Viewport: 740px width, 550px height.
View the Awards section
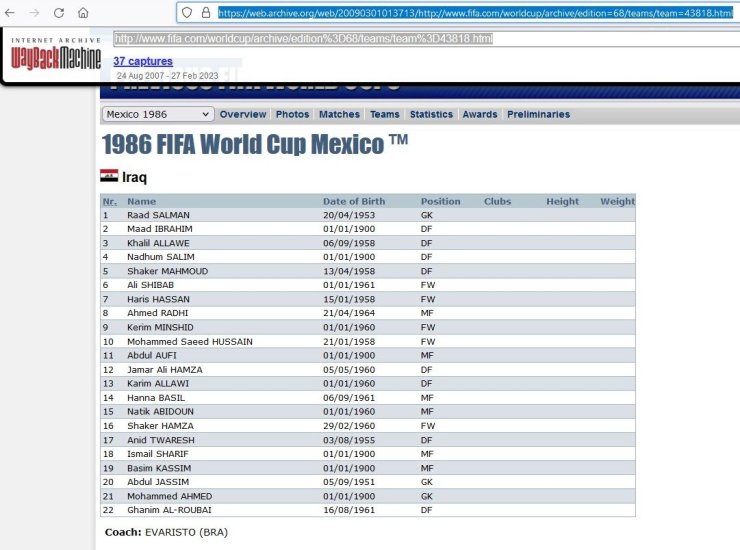479,114
